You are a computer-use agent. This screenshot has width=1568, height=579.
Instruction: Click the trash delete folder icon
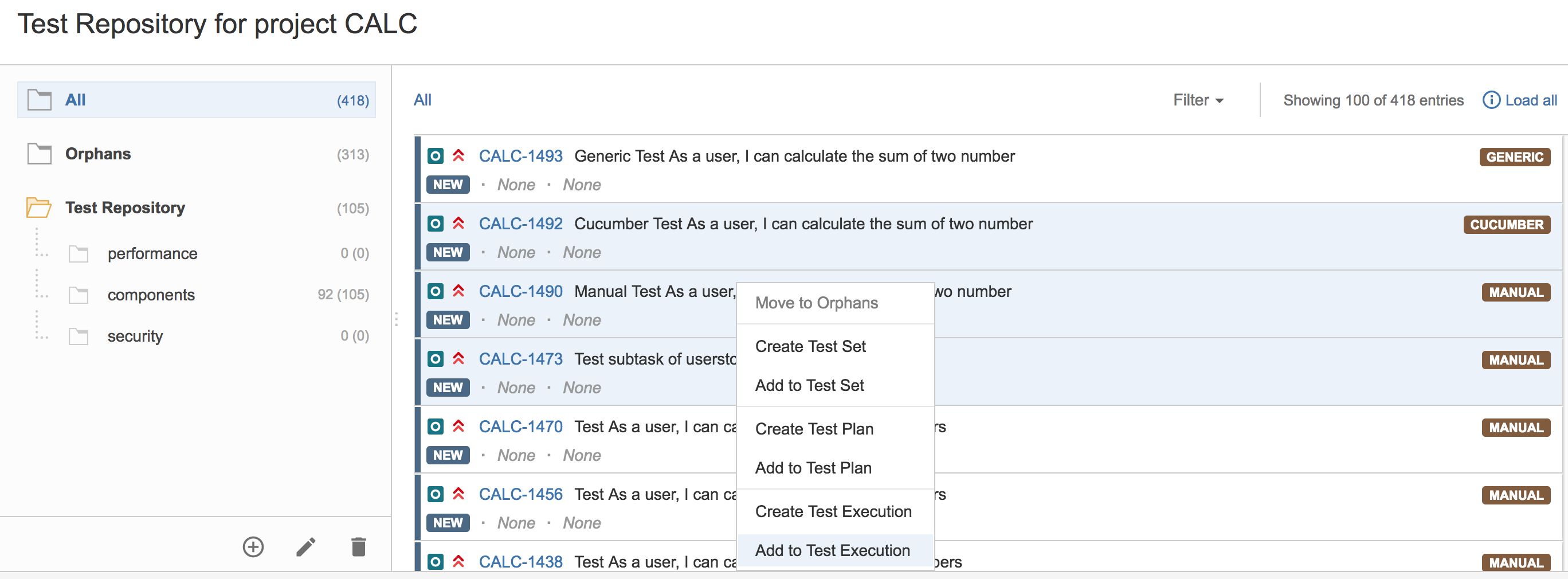point(359,547)
